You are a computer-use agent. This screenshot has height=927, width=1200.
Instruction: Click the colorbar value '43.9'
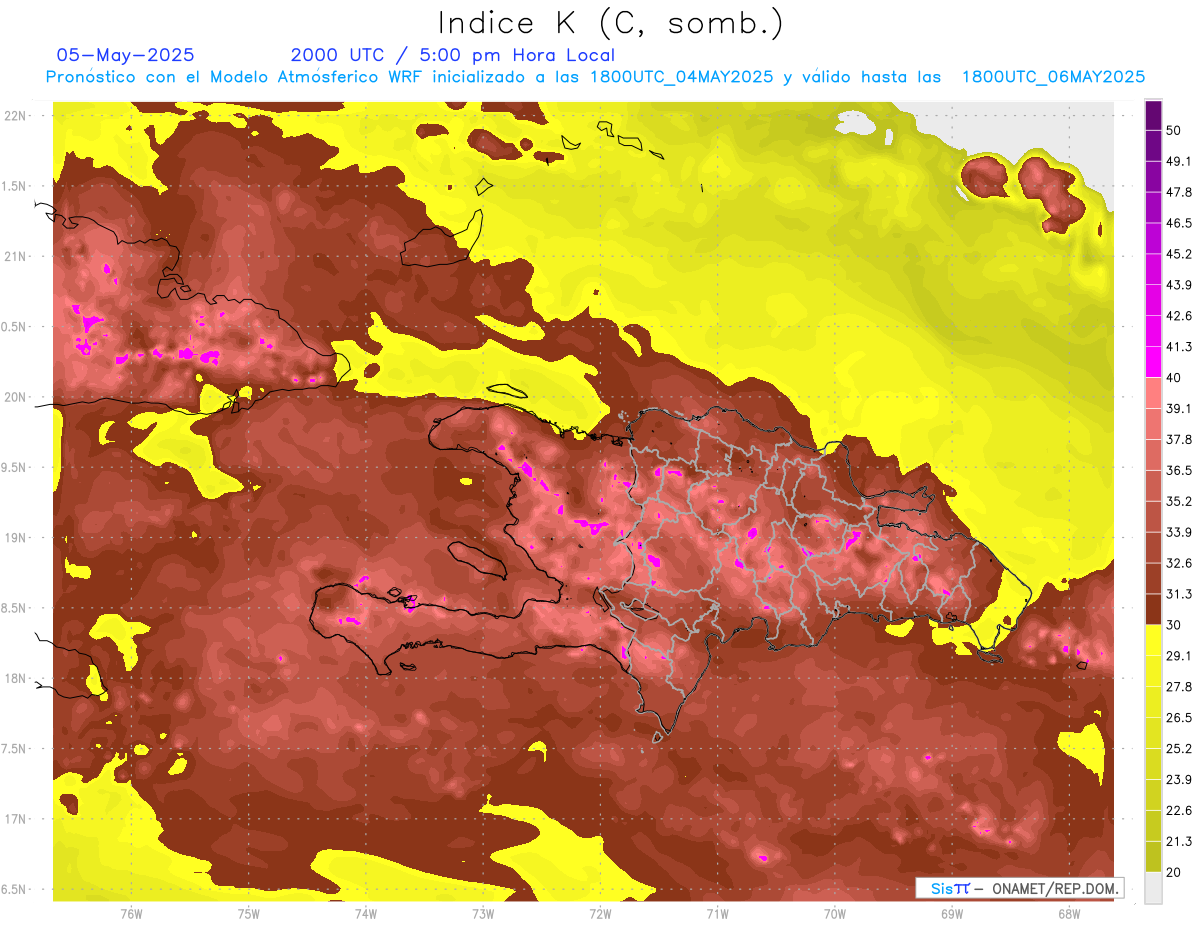[x=1179, y=286]
